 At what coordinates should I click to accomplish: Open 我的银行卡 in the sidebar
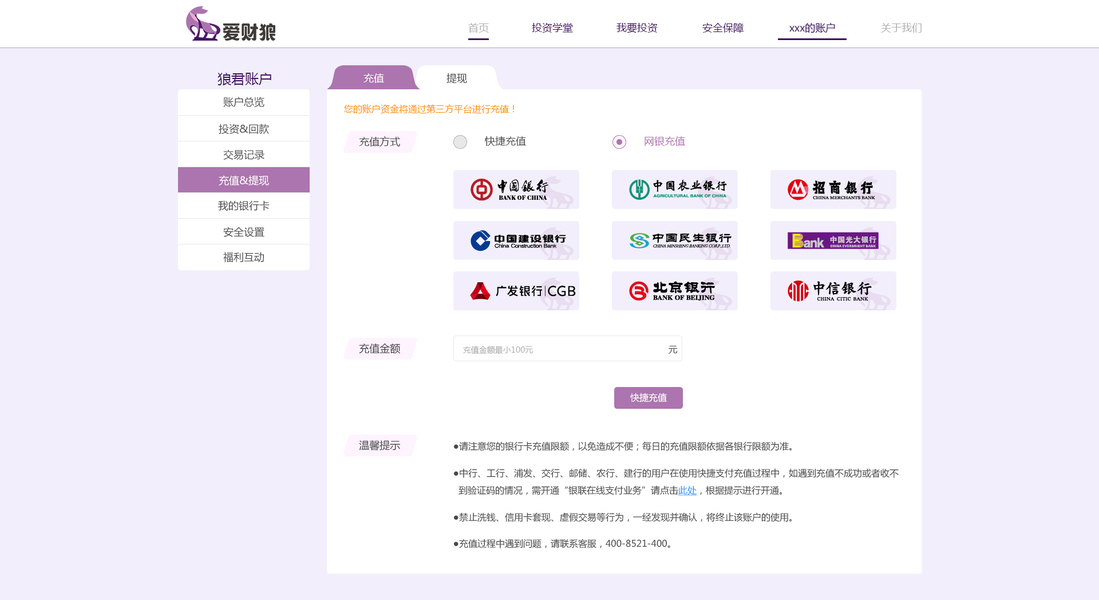tap(243, 205)
